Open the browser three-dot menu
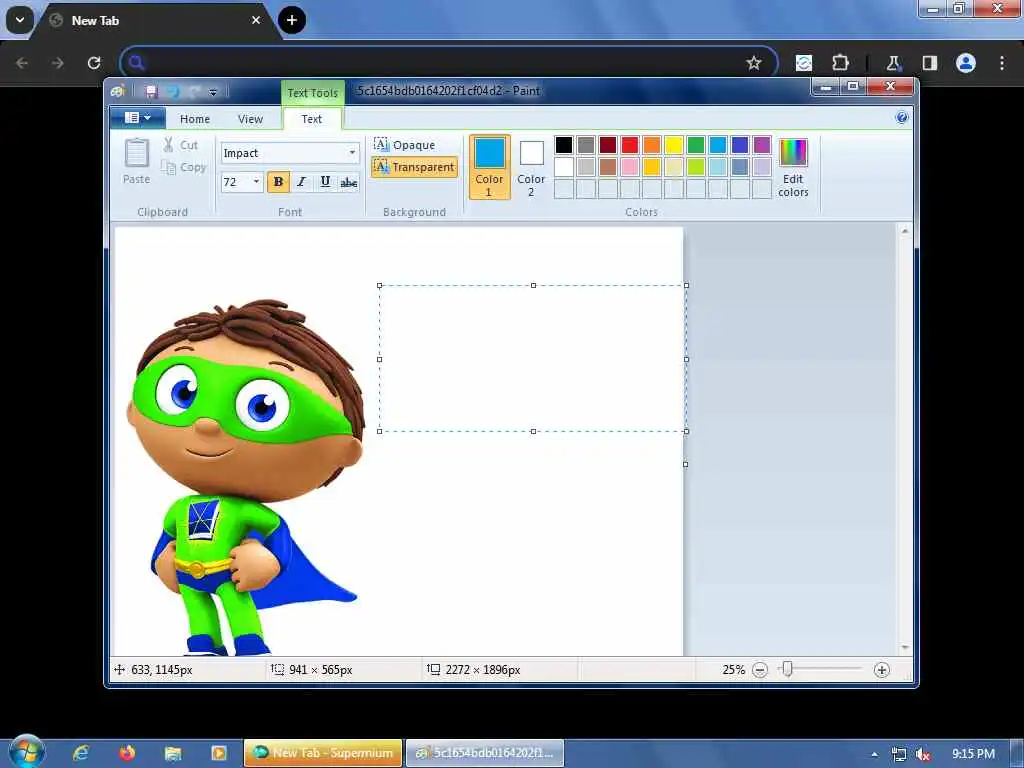 click(x=1002, y=63)
